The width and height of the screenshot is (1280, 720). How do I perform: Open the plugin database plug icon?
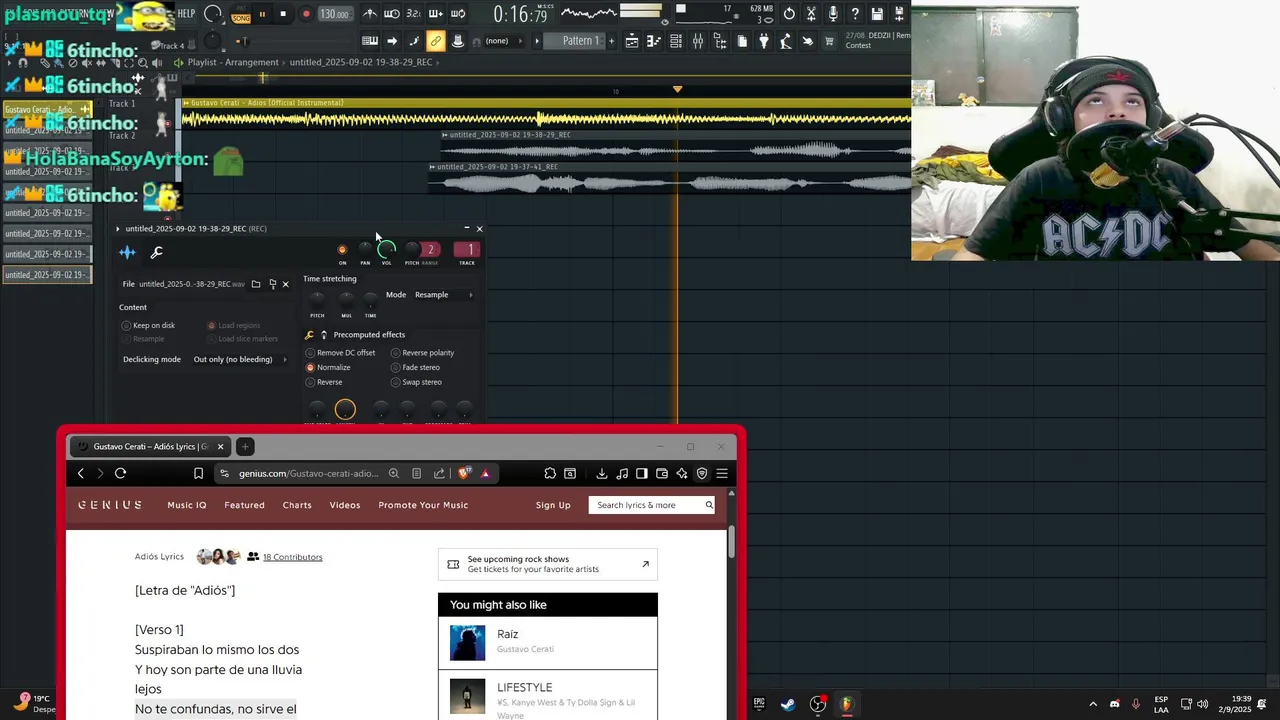(763, 41)
